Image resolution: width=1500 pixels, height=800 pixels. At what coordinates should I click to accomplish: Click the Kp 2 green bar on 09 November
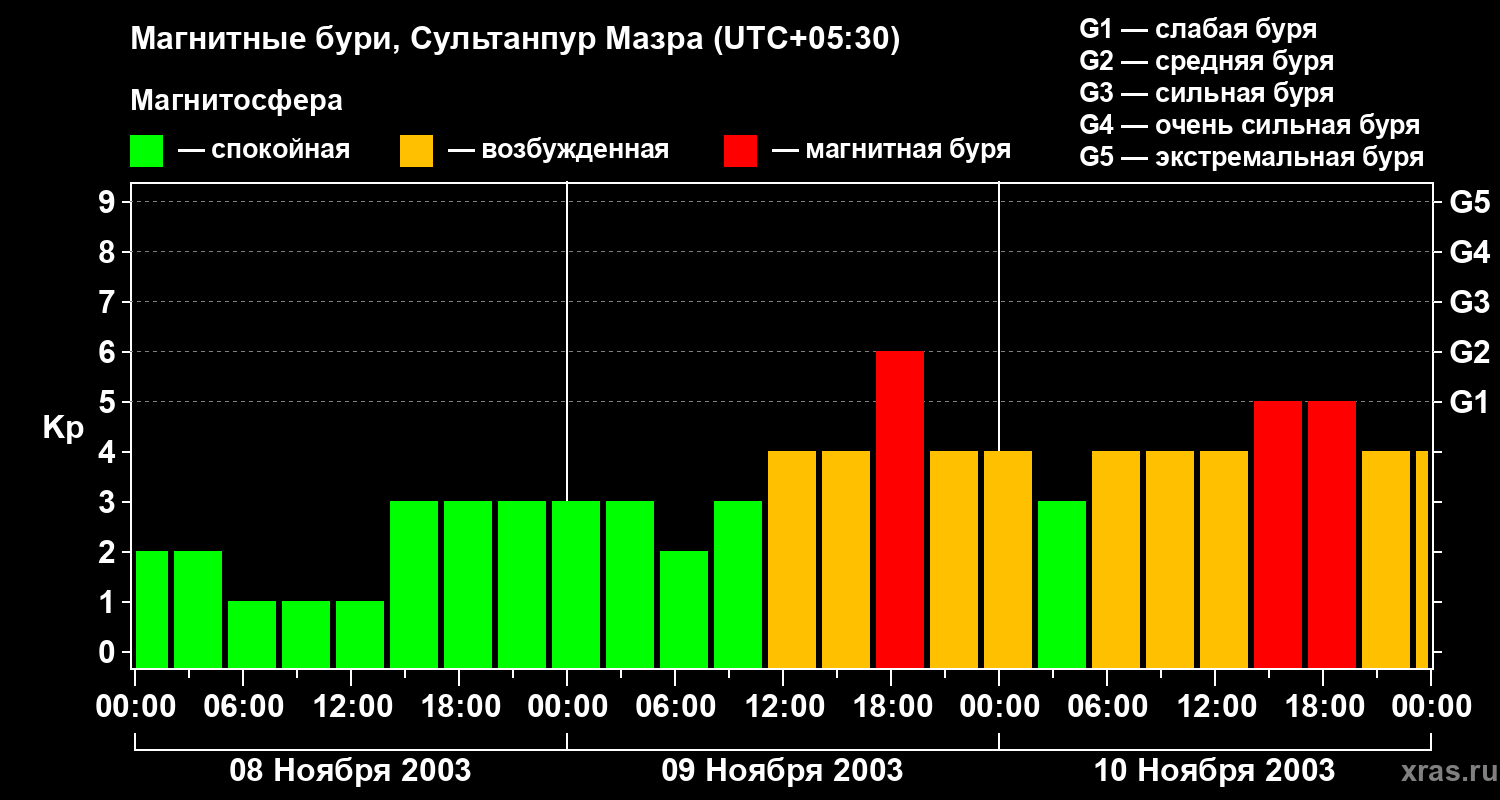(x=684, y=610)
